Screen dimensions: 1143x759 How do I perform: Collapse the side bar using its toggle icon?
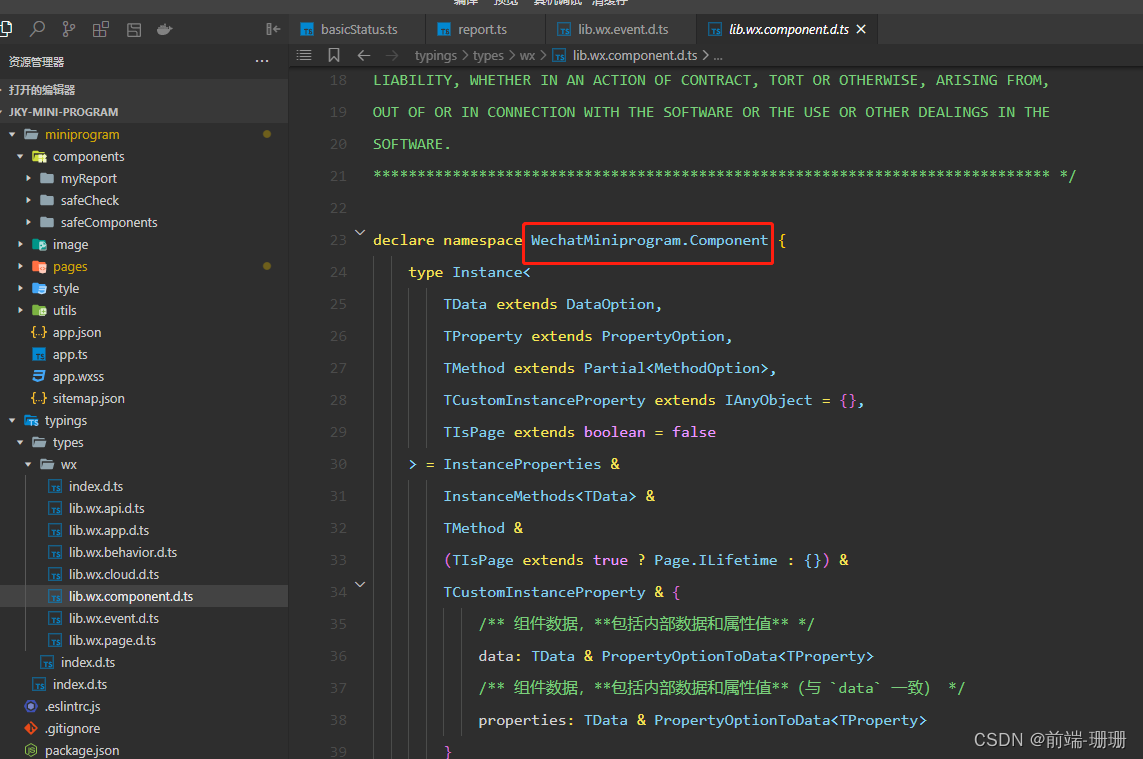[x=273, y=29]
